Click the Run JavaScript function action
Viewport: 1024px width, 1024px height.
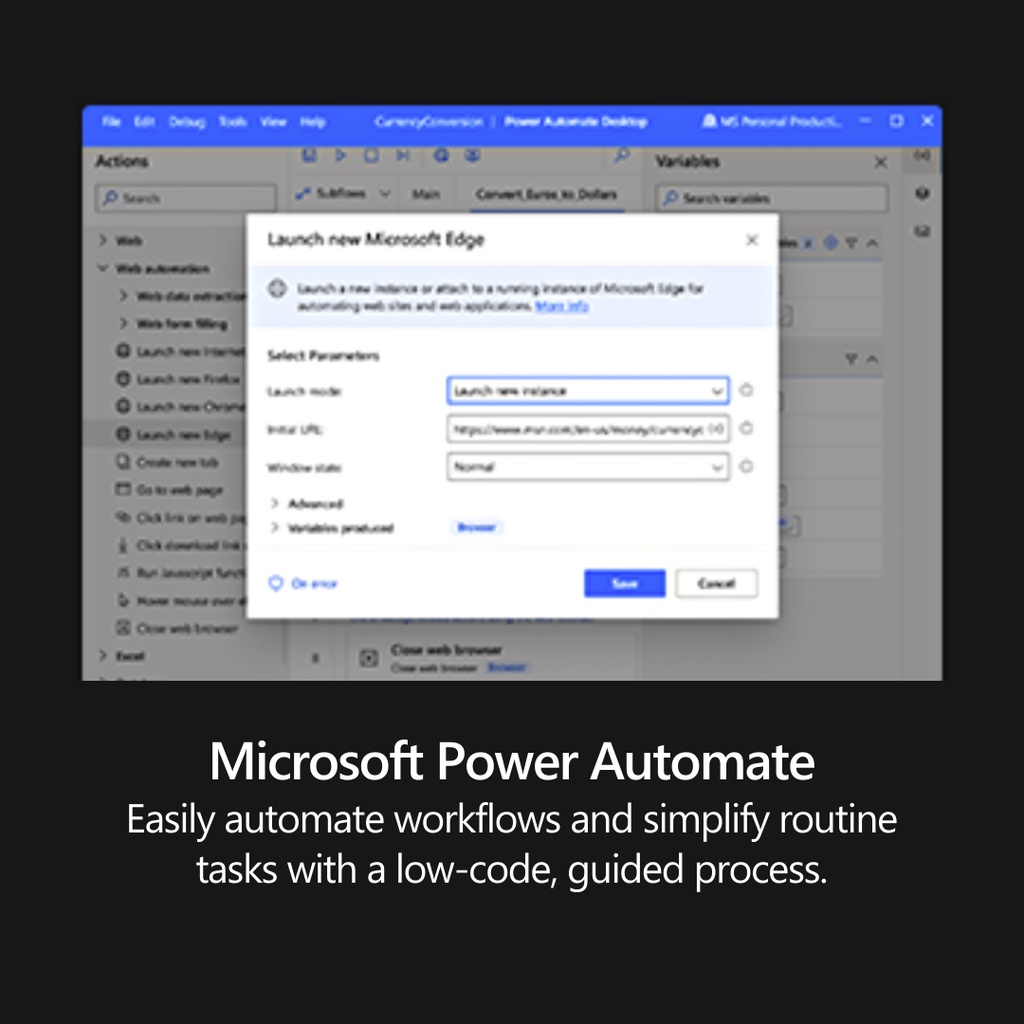coord(181,573)
